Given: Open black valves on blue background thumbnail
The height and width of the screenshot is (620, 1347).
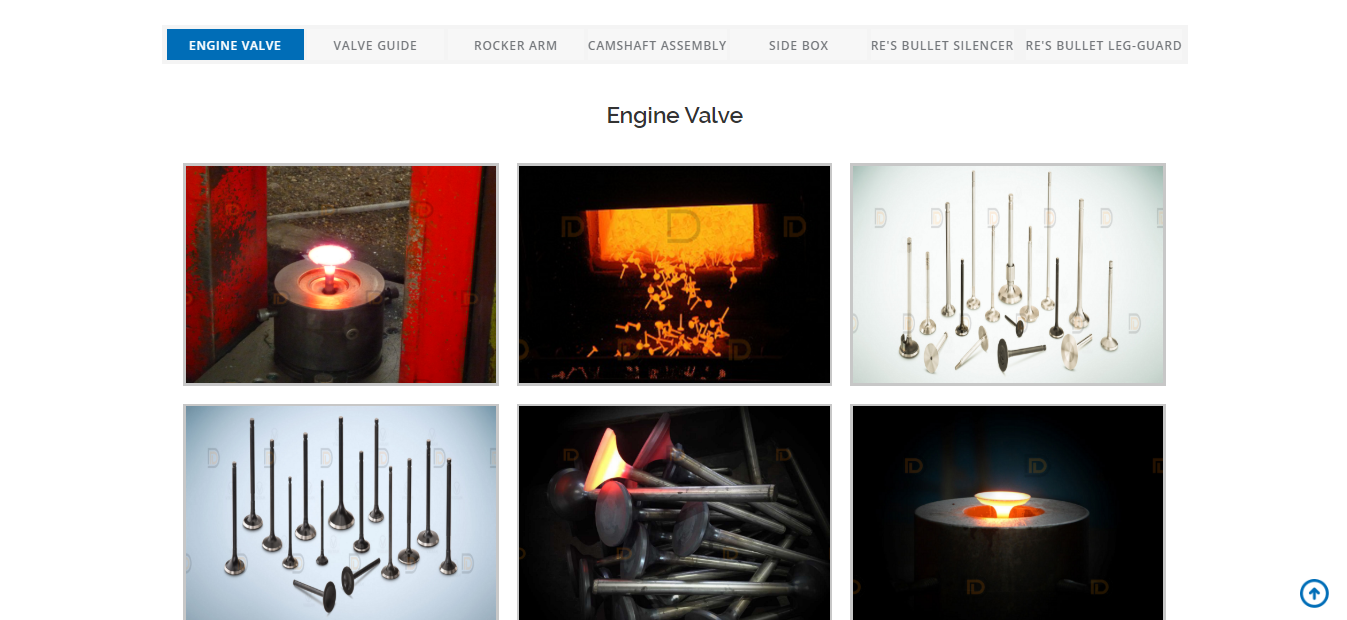Looking at the screenshot, I should coord(341,512).
